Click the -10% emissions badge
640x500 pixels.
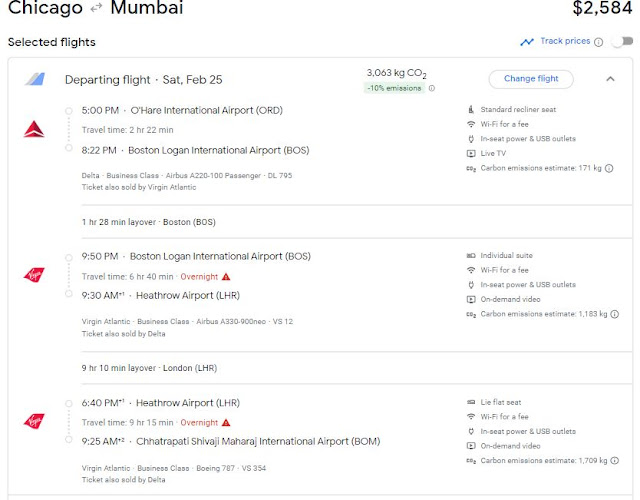click(x=394, y=88)
